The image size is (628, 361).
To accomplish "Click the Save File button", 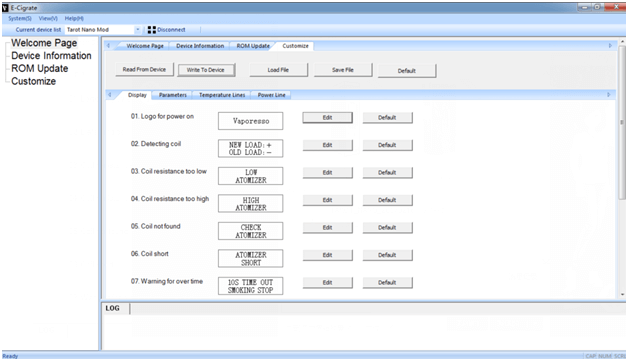I will pos(343,70).
